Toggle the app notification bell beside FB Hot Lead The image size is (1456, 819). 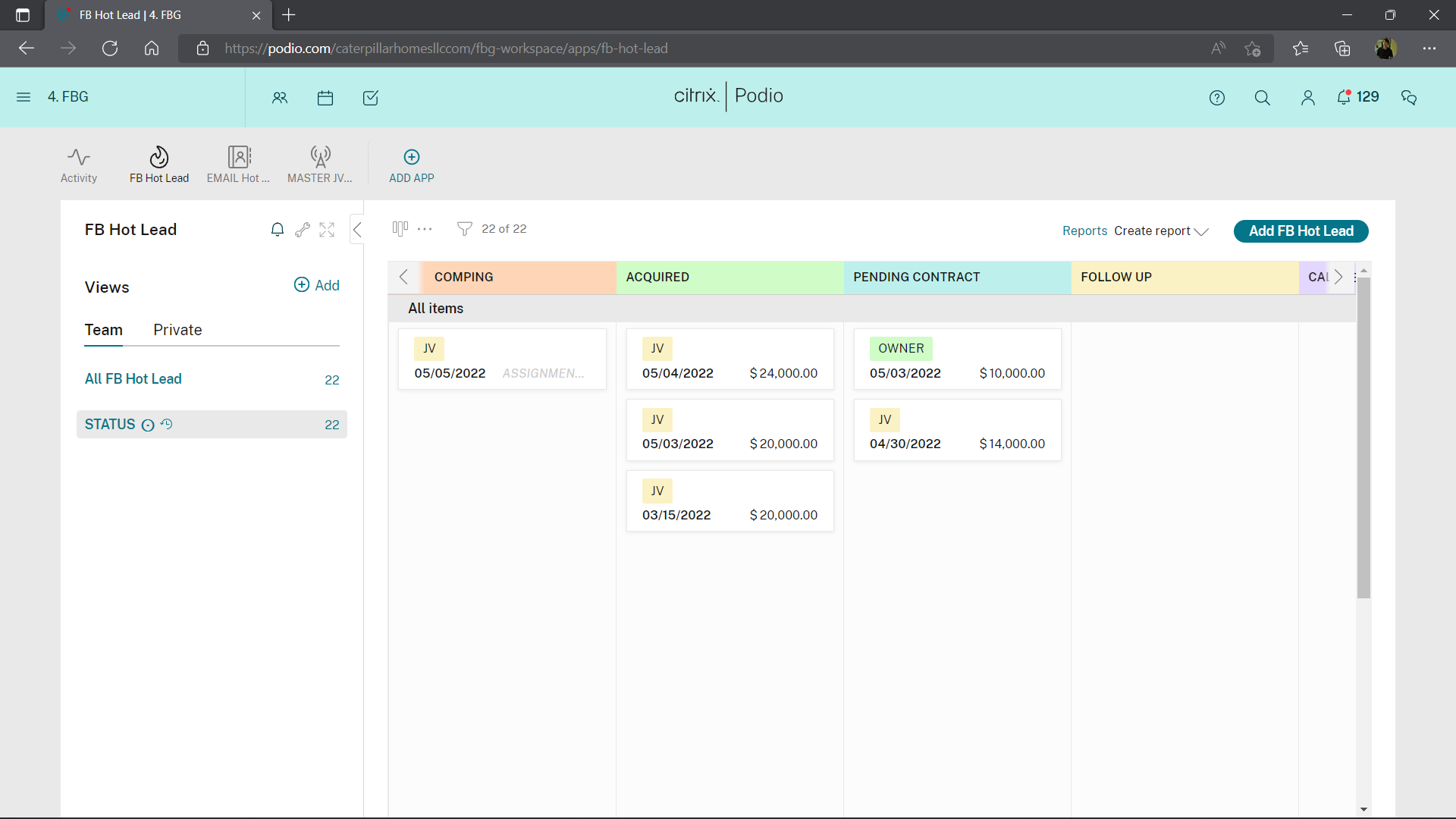[x=278, y=230]
